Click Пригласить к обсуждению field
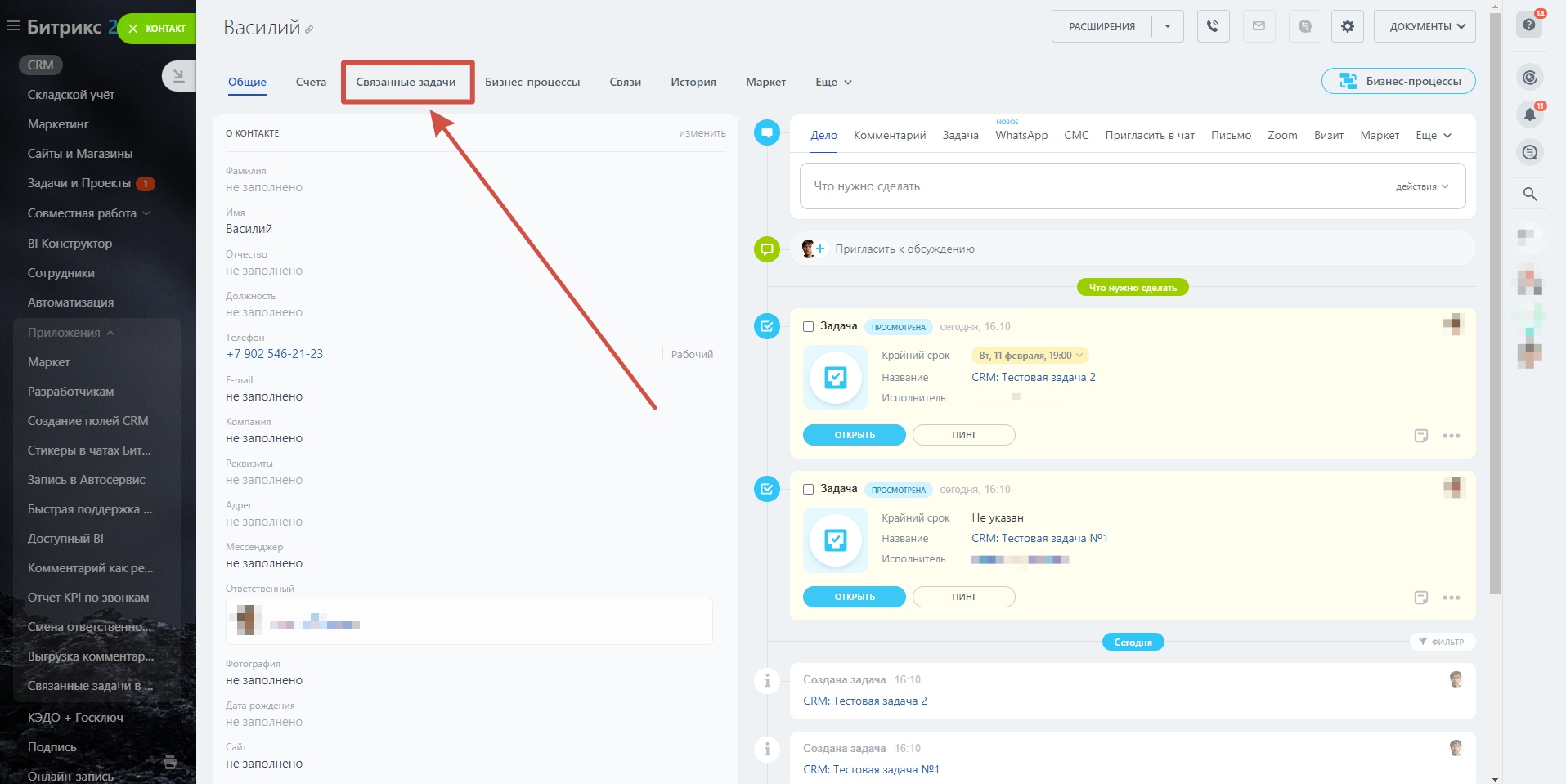The width and height of the screenshot is (1566, 784). click(x=1133, y=249)
